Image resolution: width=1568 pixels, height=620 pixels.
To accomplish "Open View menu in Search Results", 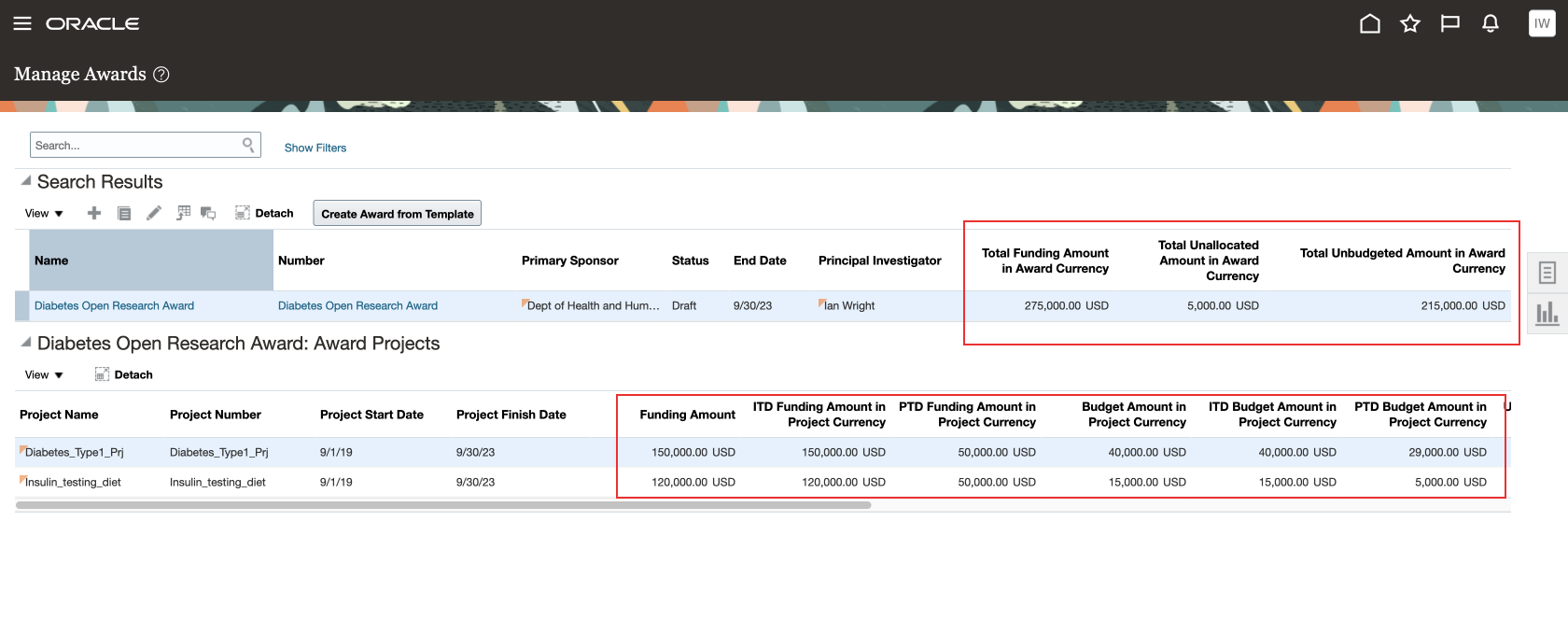I will pyautogui.click(x=44, y=213).
